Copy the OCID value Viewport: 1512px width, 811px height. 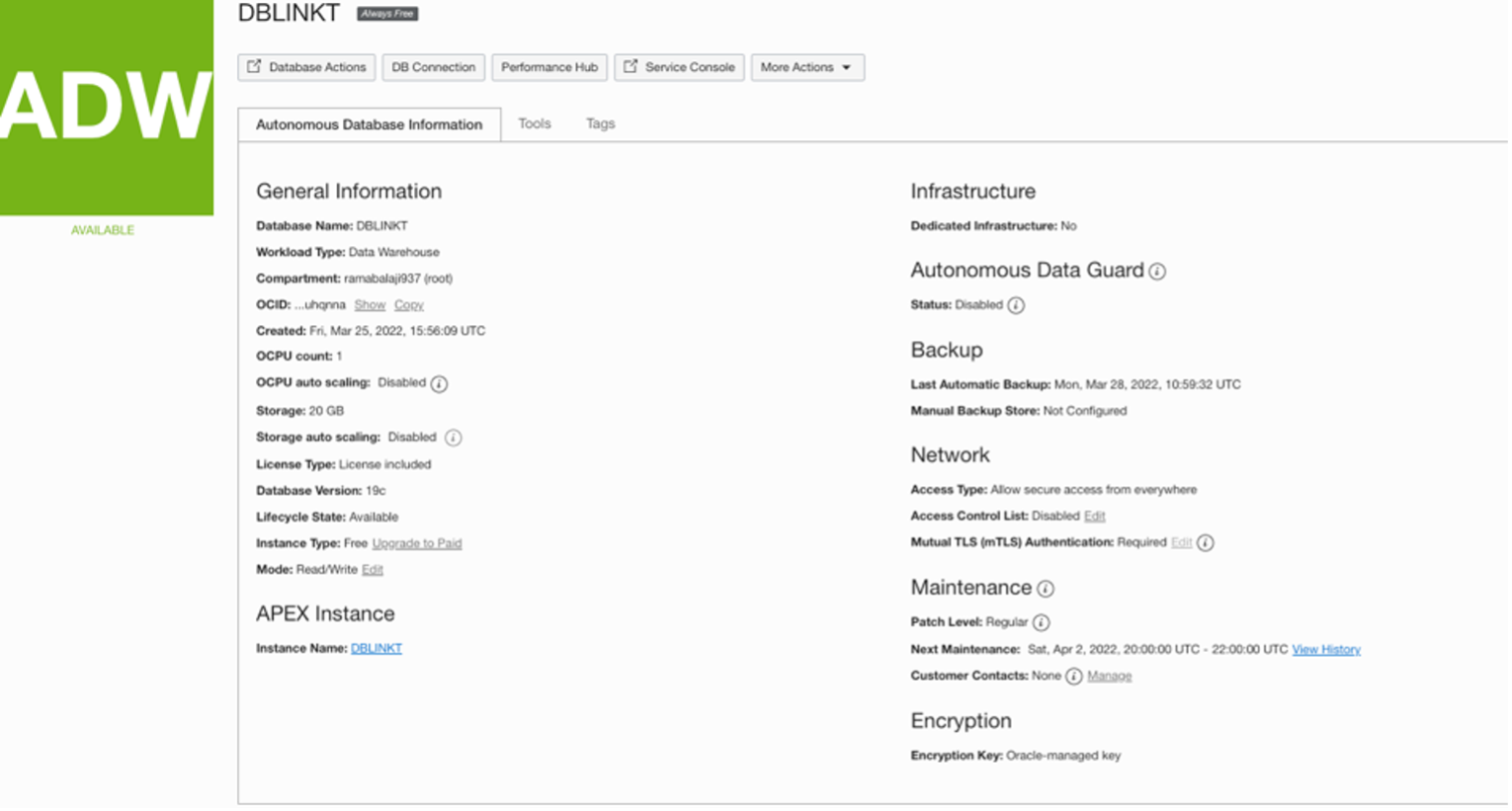pyautogui.click(x=409, y=305)
